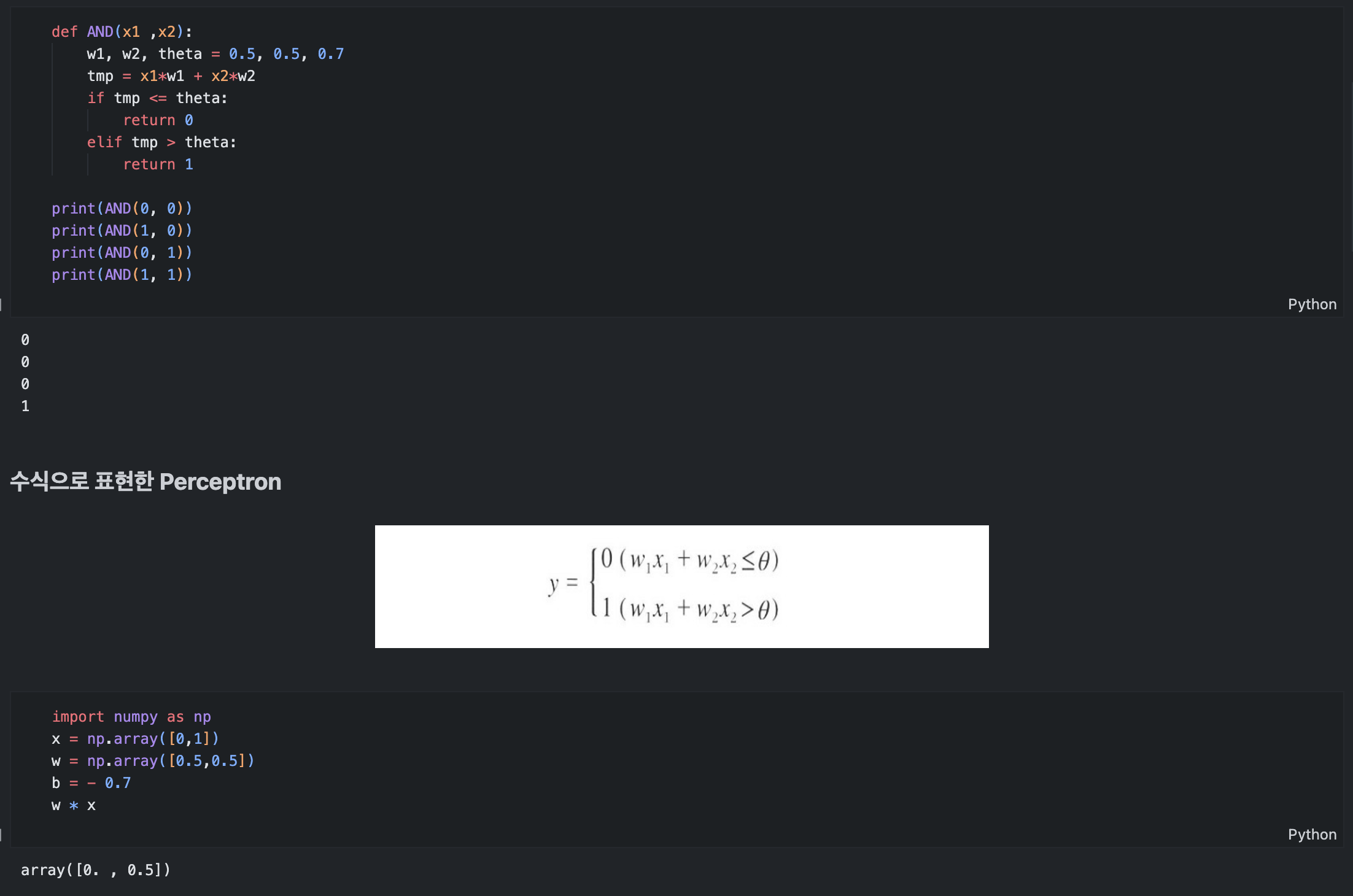
Task: Select the 수식으로 표현한 Perceptron heading
Action: [145, 482]
